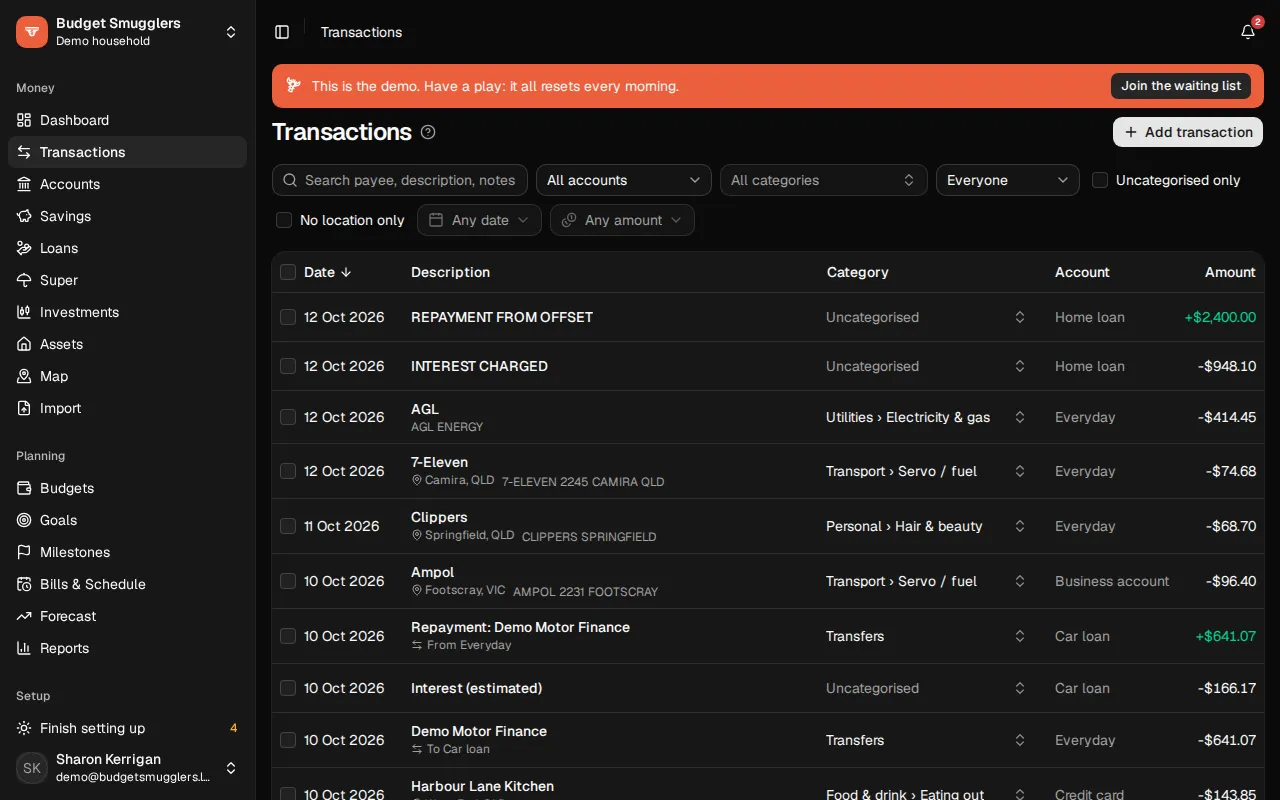Click the Milestones flag icon
1280x800 pixels.
[x=24, y=552]
